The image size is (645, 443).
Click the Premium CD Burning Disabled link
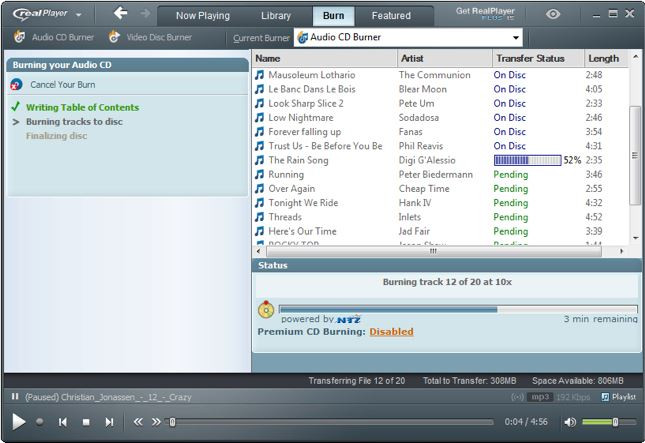coord(391,332)
